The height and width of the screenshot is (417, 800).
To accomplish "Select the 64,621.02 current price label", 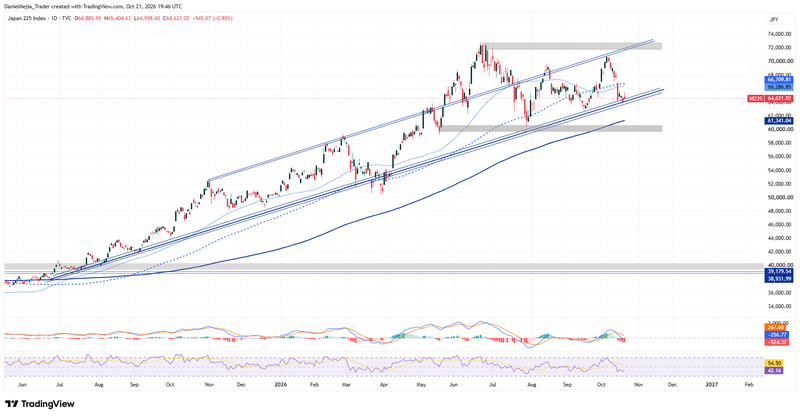I will (x=778, y=98).
